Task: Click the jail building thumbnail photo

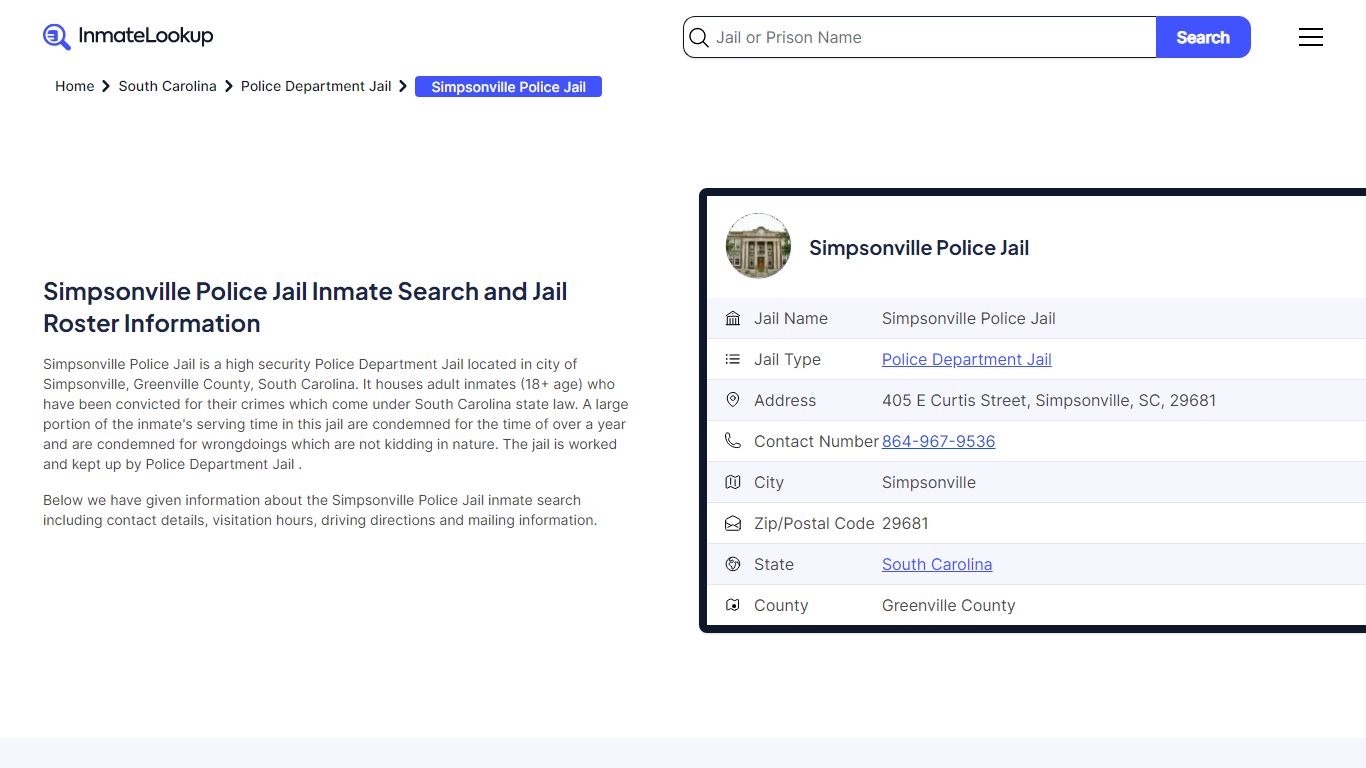Action: [x=758, y=246]
